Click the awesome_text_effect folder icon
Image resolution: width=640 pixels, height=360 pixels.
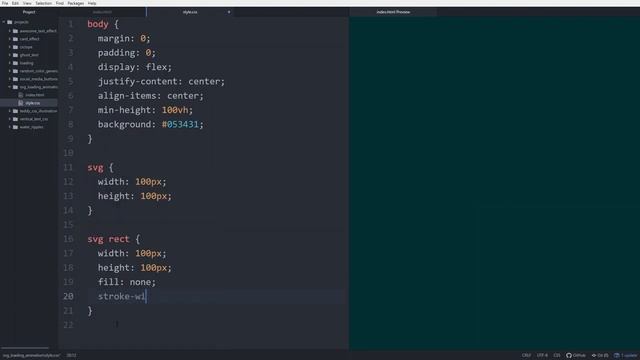(16, 31)
